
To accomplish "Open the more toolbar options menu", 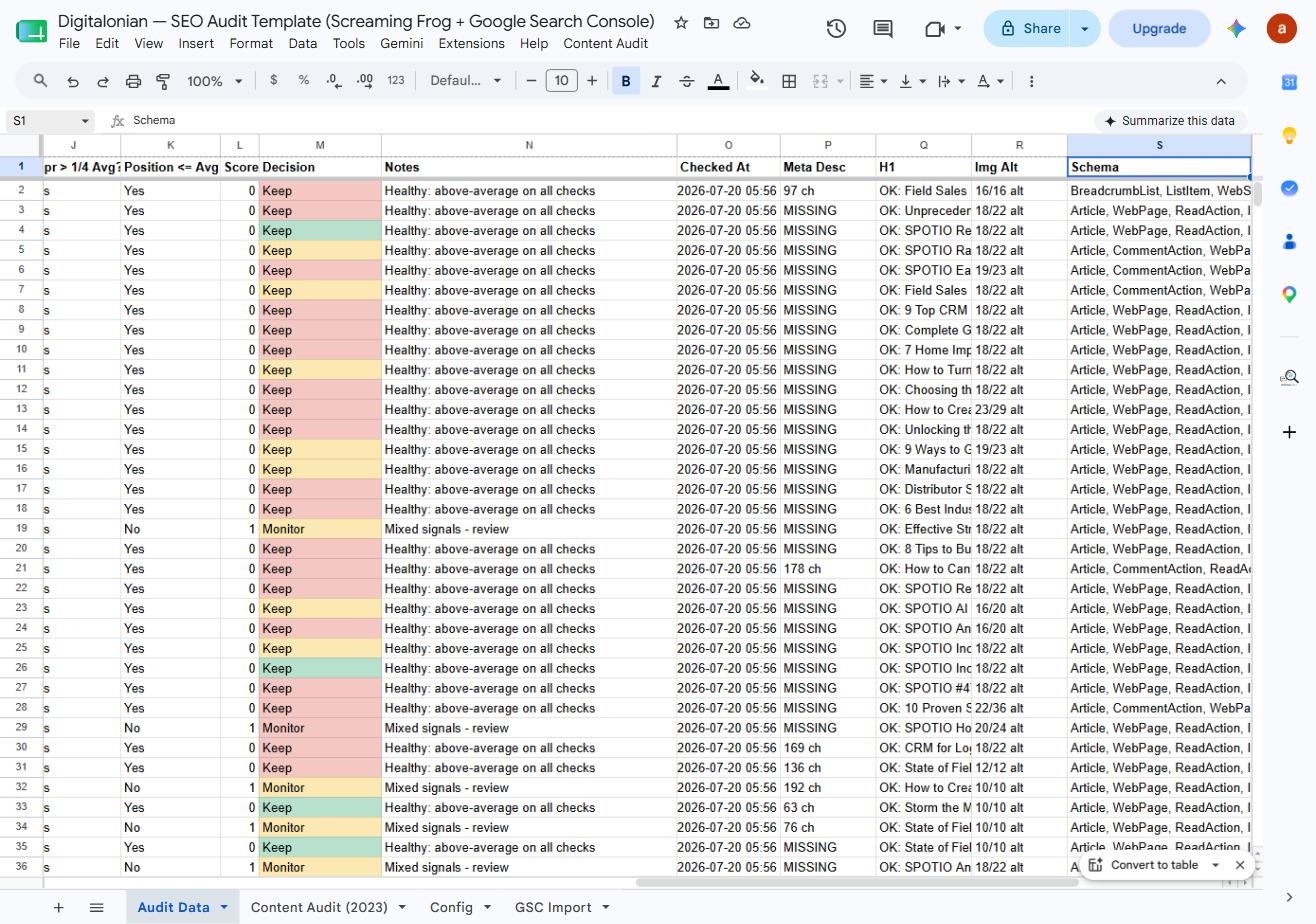I will [x=1031, y=81].
